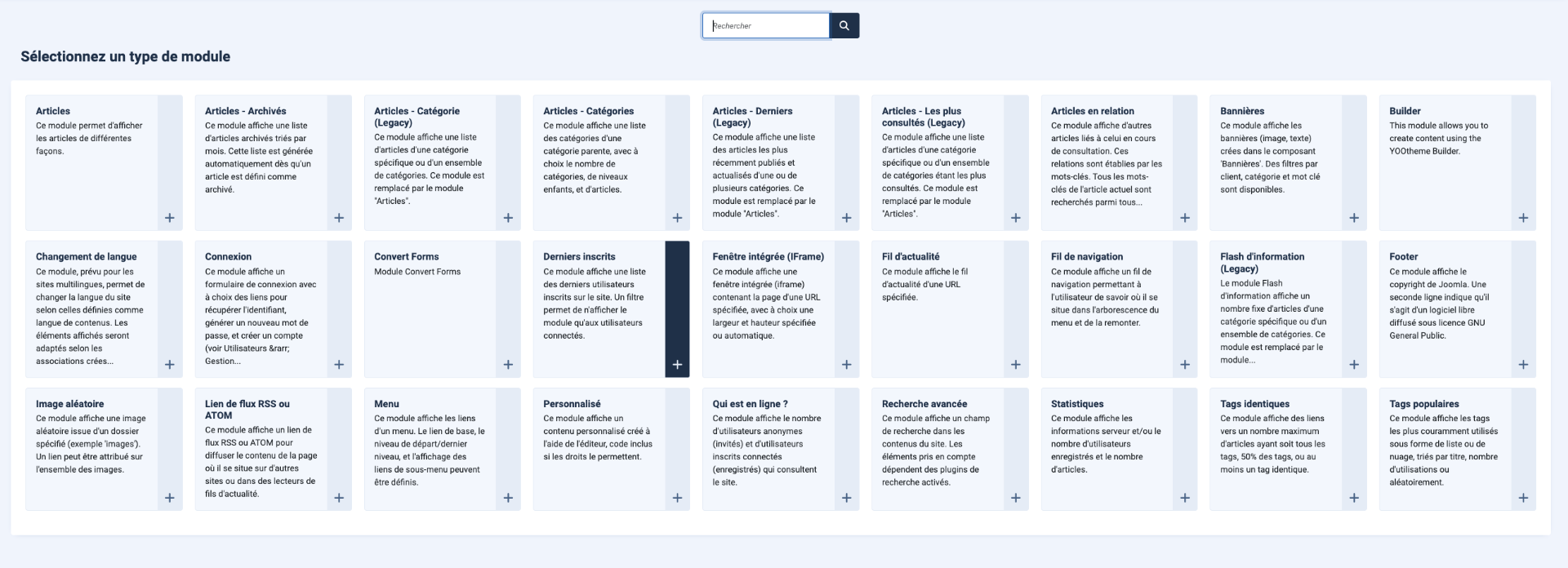Add Menu module plus icon
Viewport: 1568px width, 568px height.
(508, 498)
